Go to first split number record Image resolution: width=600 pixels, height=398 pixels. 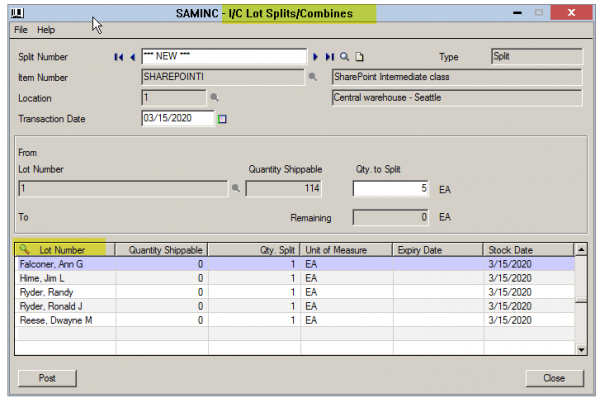pos(119,57)
